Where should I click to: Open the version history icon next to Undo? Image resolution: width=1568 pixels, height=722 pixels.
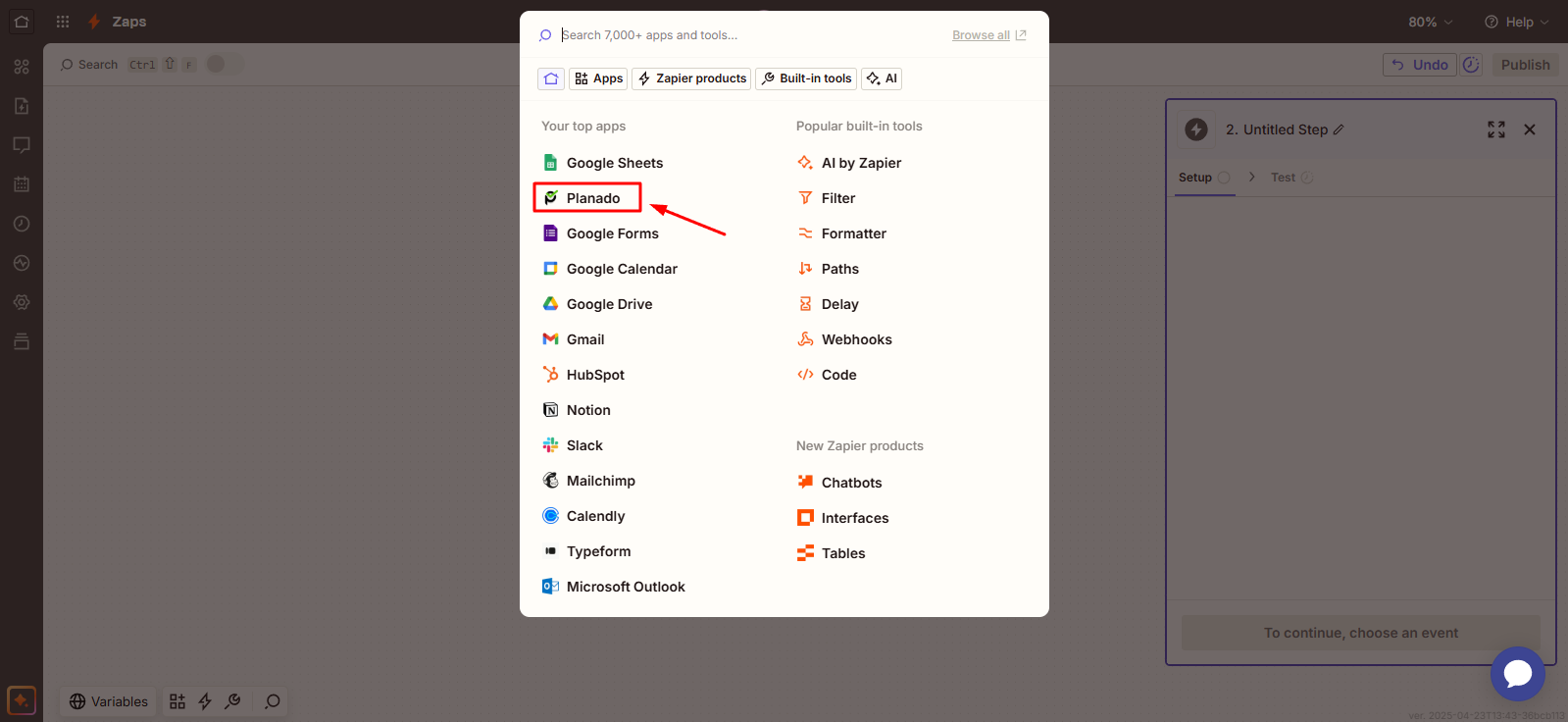(x=1471, y=65)
